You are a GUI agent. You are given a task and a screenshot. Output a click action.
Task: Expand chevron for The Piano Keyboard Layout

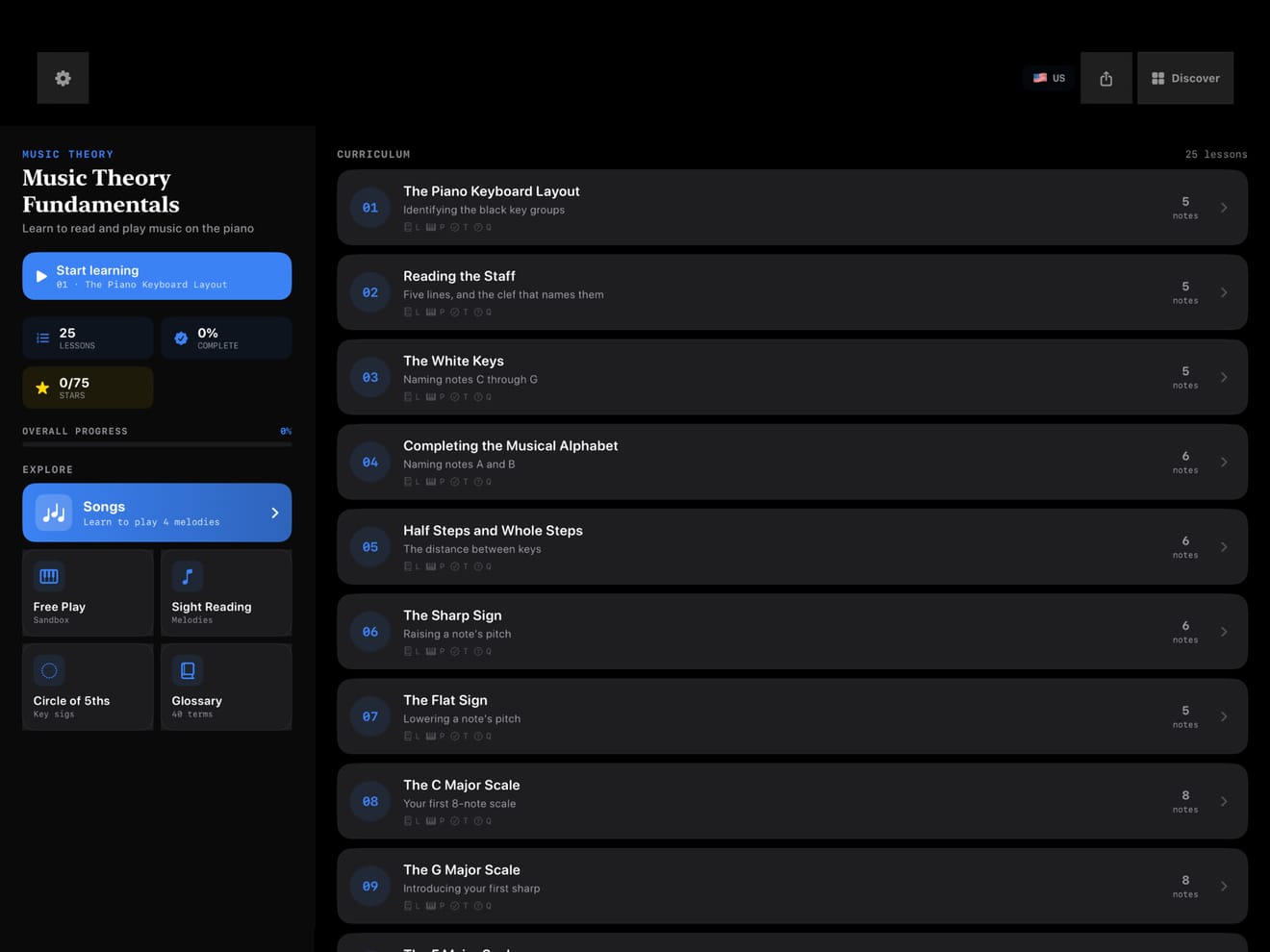point(1224,208)
